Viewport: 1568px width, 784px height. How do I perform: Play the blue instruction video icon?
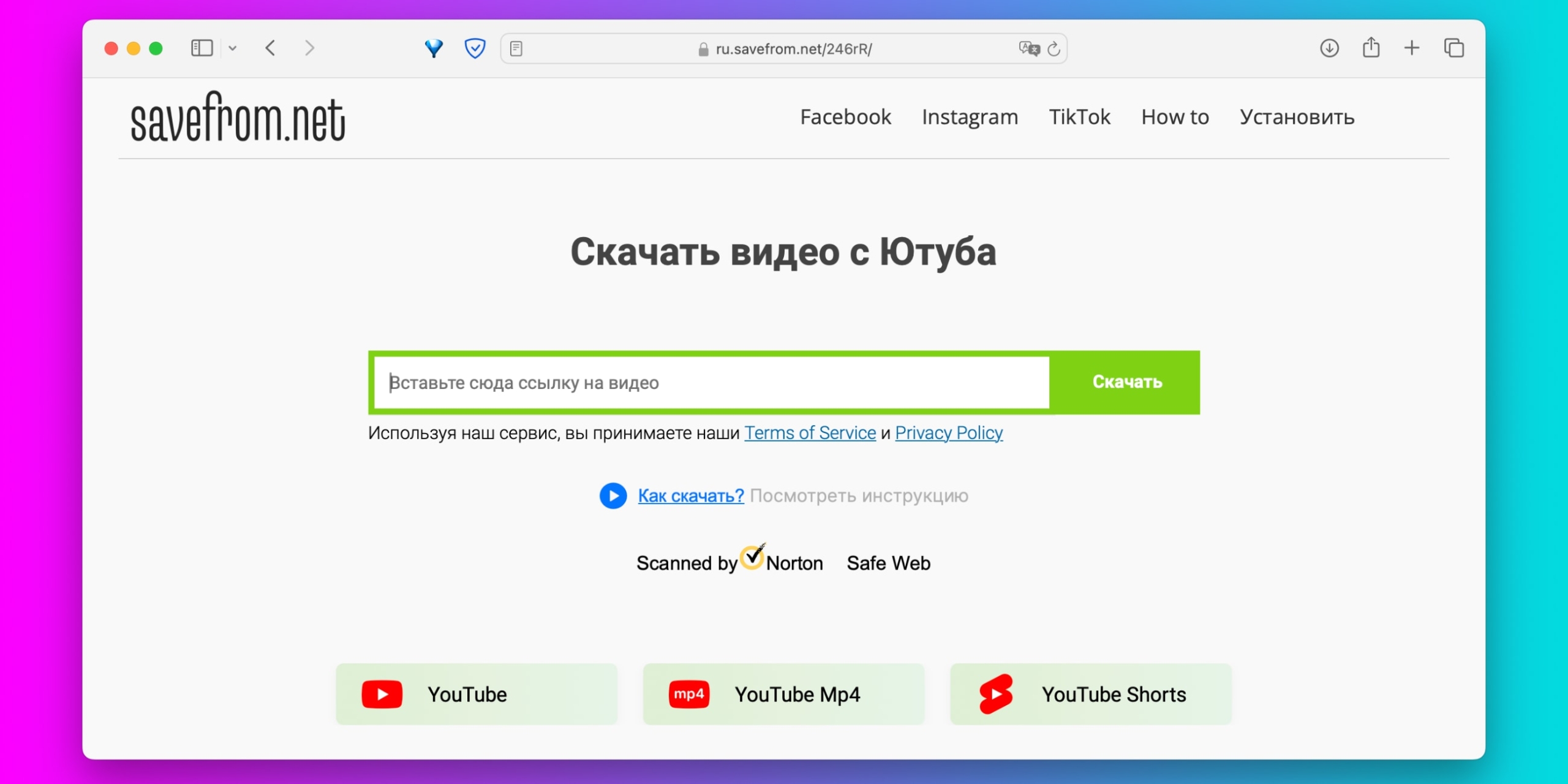[613, 496]
